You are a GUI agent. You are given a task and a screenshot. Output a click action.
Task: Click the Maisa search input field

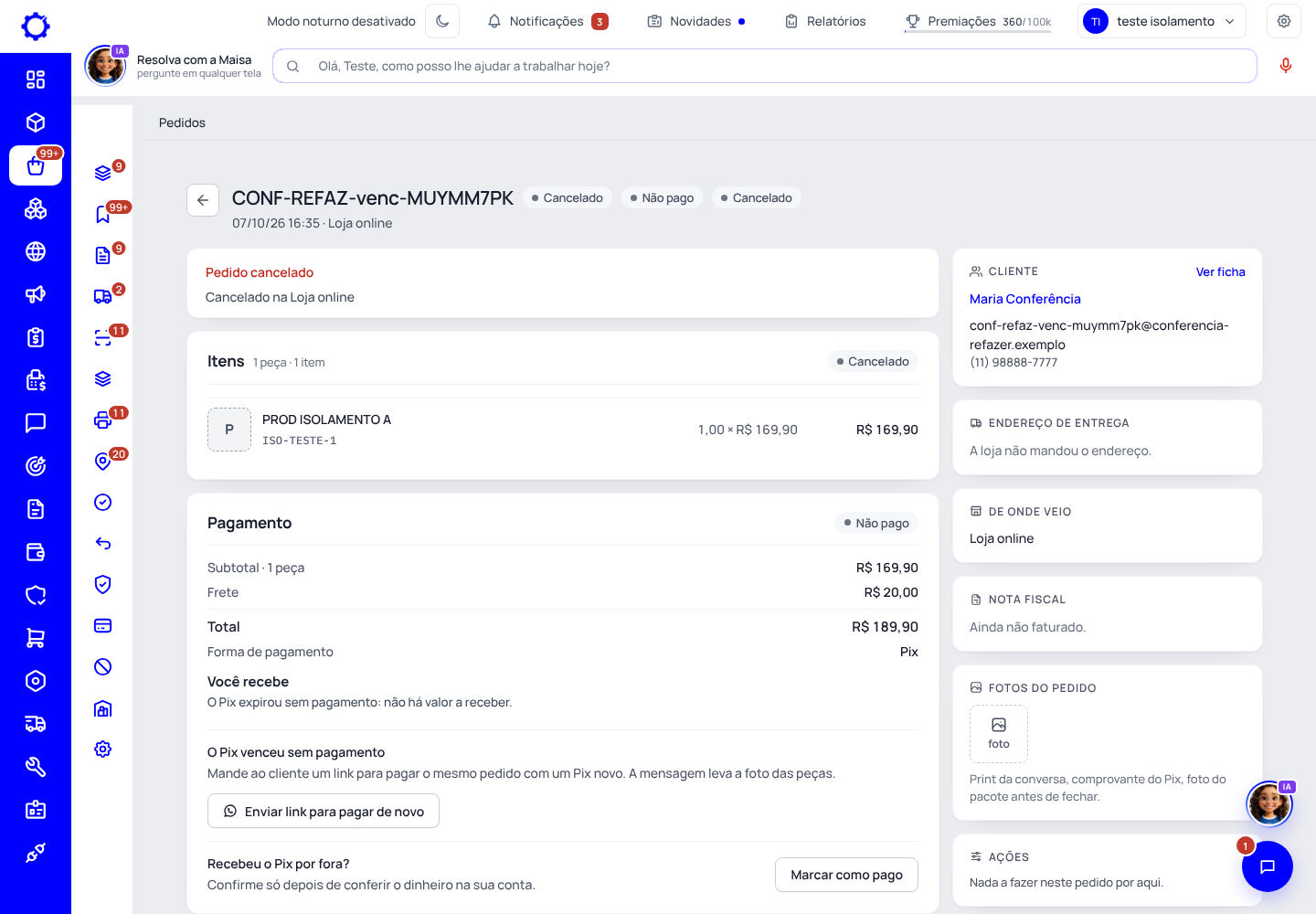point(765,66)
